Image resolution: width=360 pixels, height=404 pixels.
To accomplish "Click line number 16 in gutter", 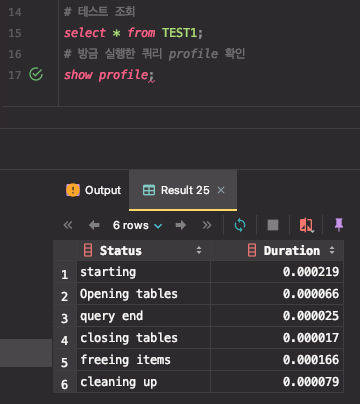I will coord(15,54).
